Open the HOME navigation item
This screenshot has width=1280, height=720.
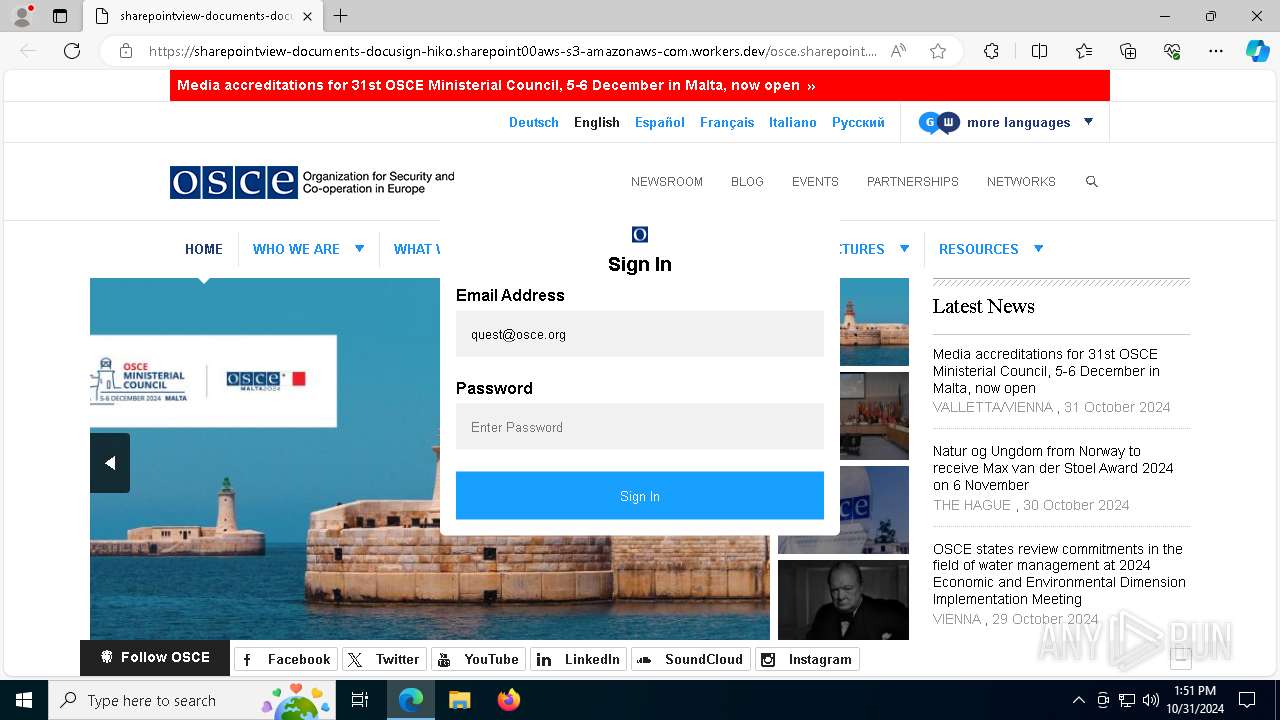click(x=204, y=249)
